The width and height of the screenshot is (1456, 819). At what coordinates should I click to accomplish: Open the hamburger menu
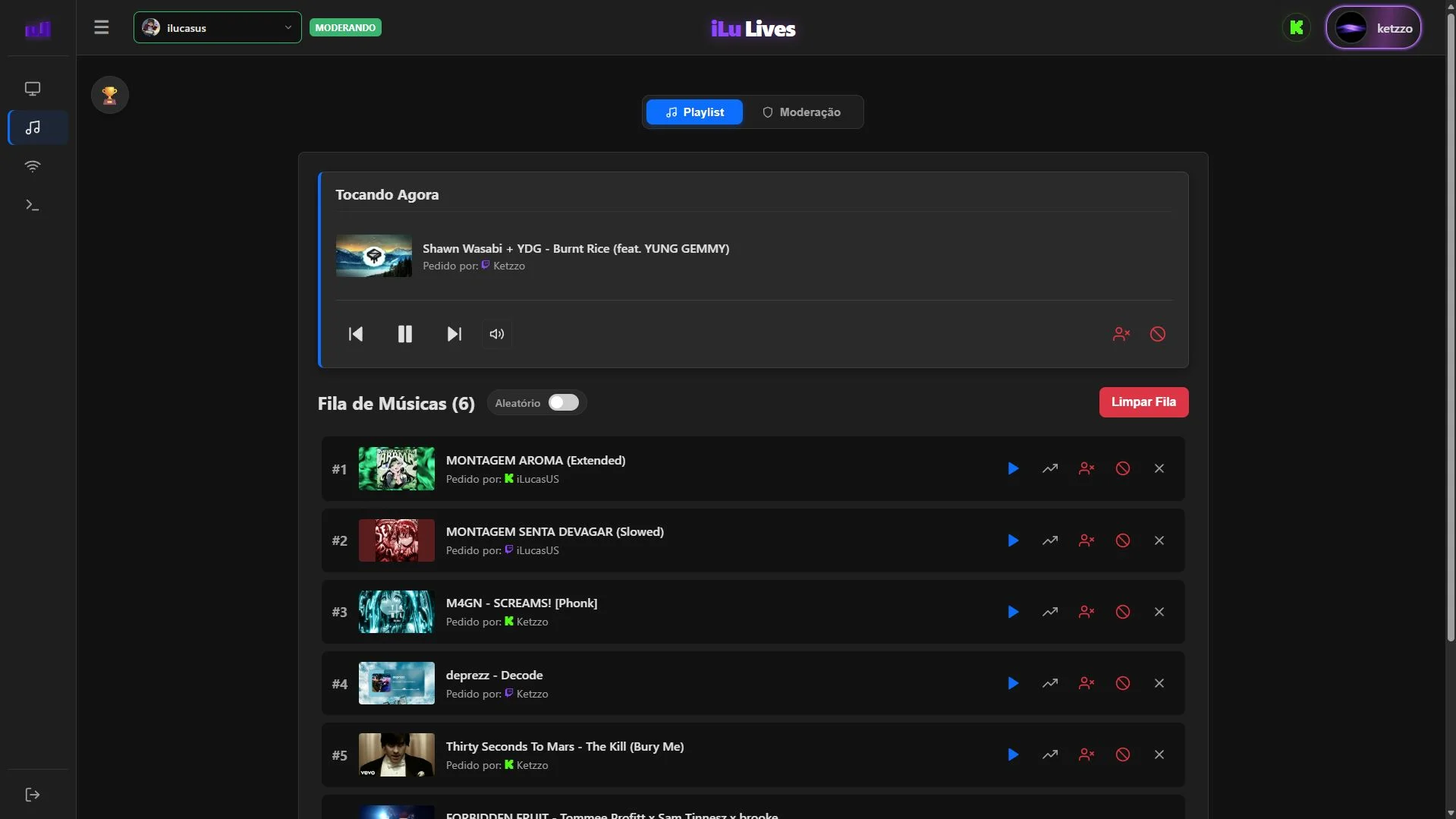(x=101, y=28)
